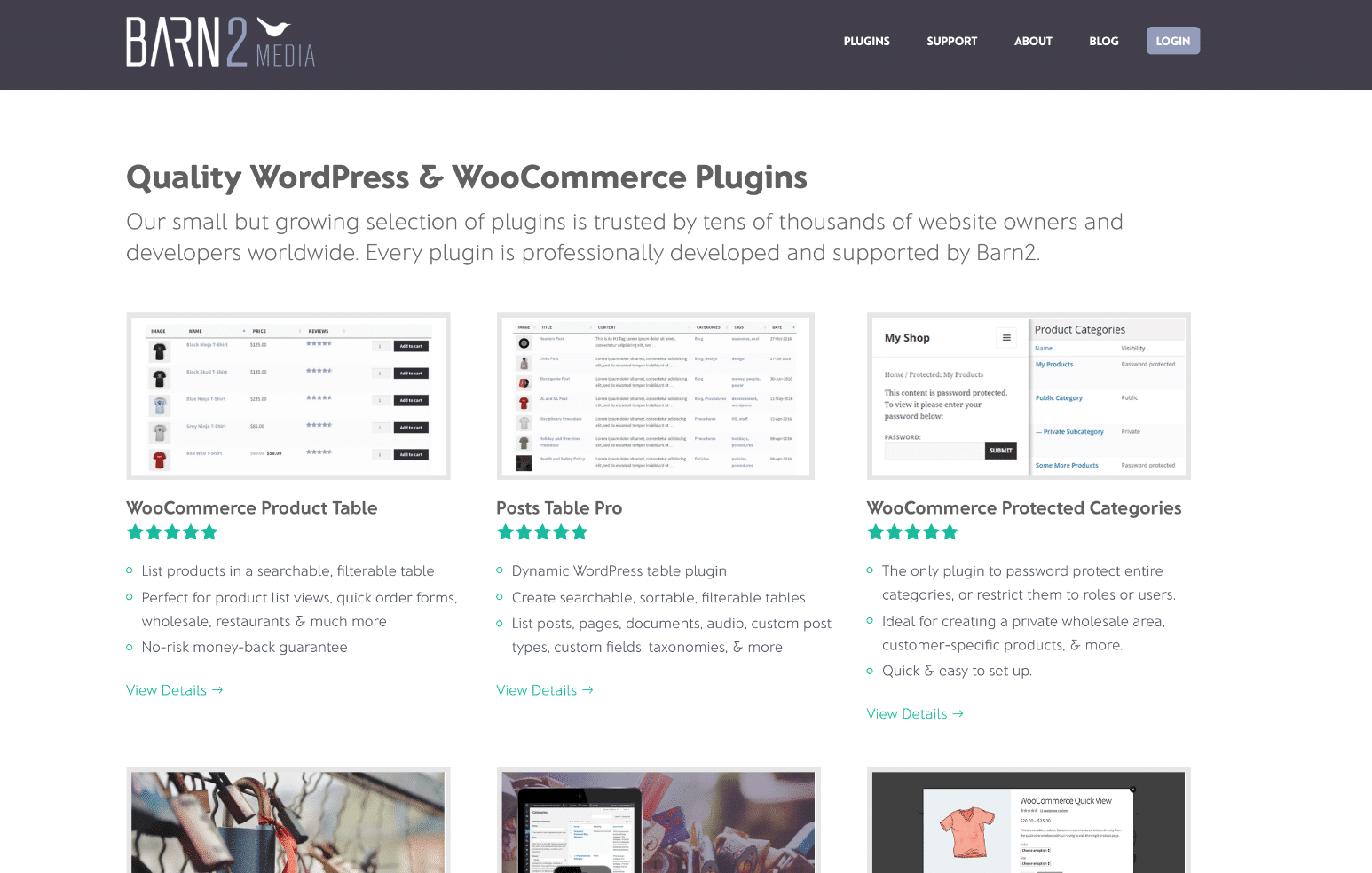Click star rating under Posts Table Pro
The width and height of the screenshot is (1372, 873).
542,532
